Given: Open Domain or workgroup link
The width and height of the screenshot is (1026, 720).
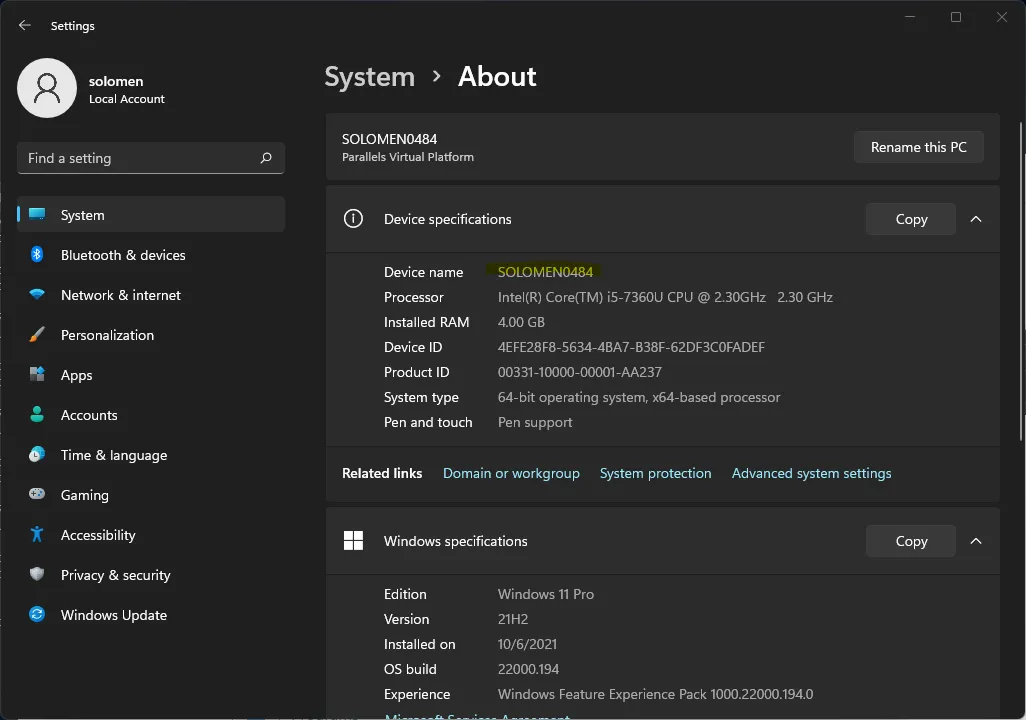Looking at the screenshot, I should [x=511, y=473].
